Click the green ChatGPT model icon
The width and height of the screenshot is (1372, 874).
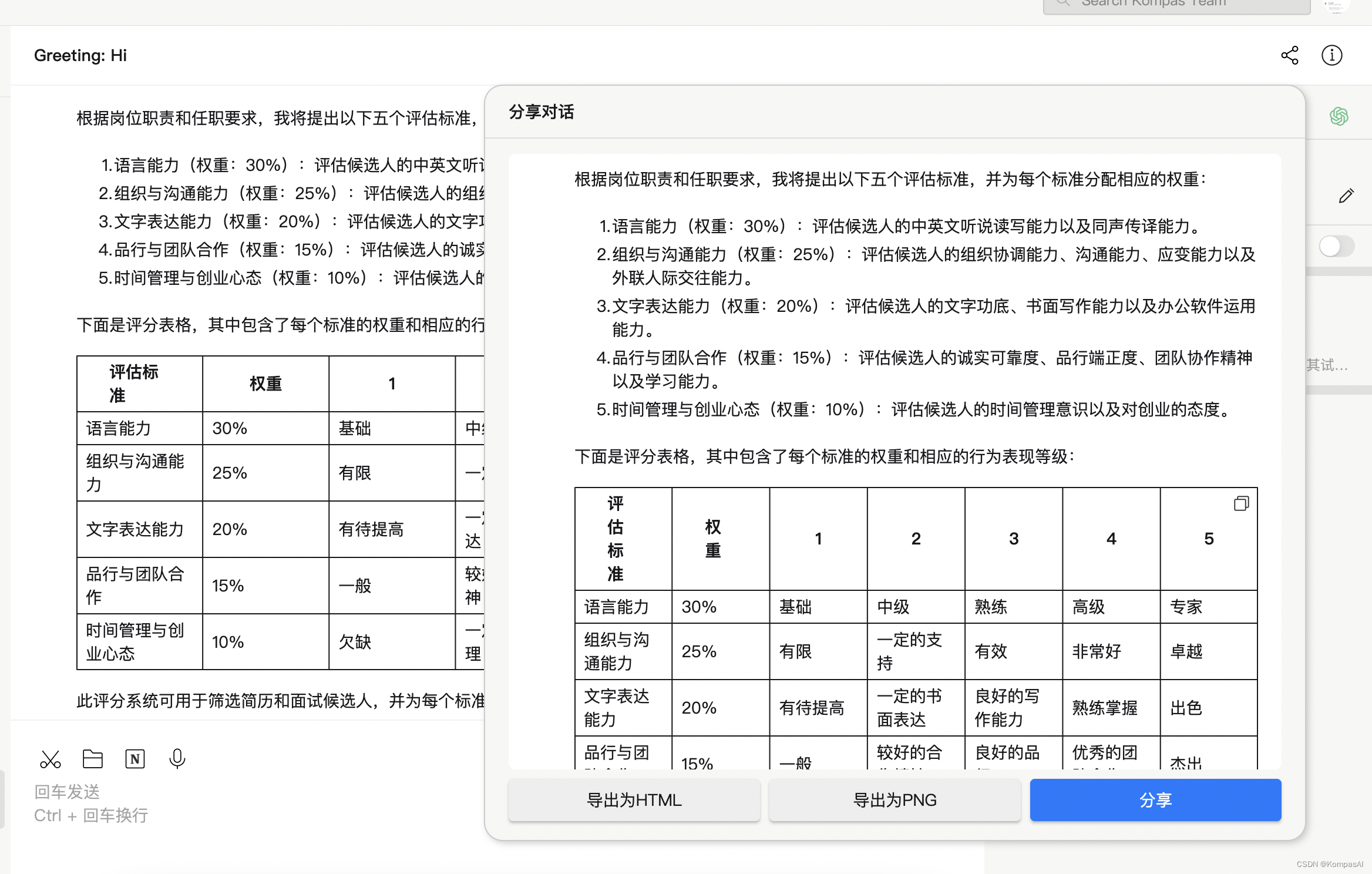tap(1339, 116)
